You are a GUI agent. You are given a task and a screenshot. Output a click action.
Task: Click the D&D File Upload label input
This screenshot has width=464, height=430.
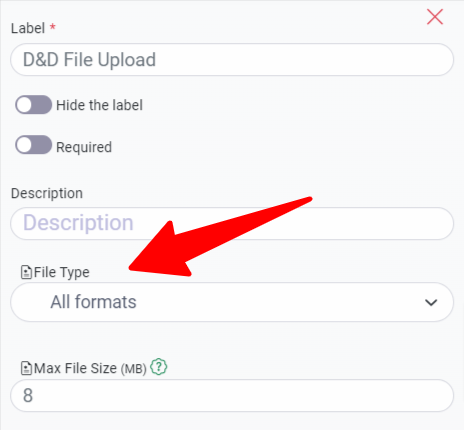[232, 60]
